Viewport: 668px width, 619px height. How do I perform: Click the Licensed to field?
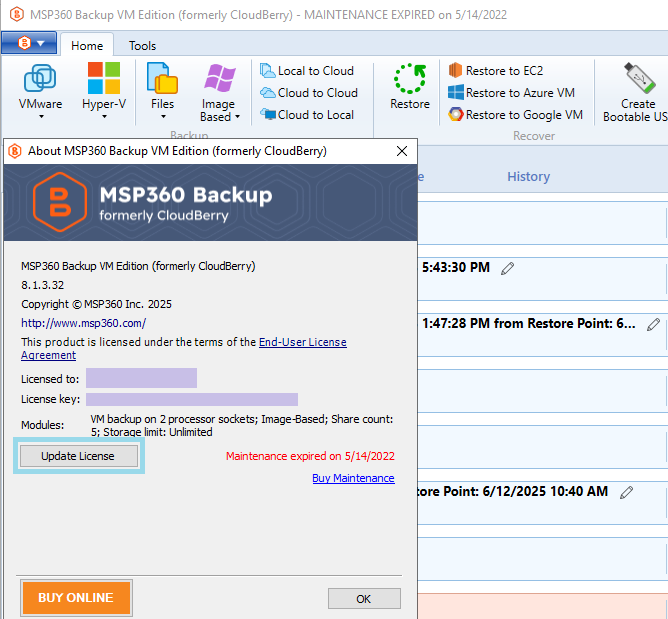(x=141, y=378)
